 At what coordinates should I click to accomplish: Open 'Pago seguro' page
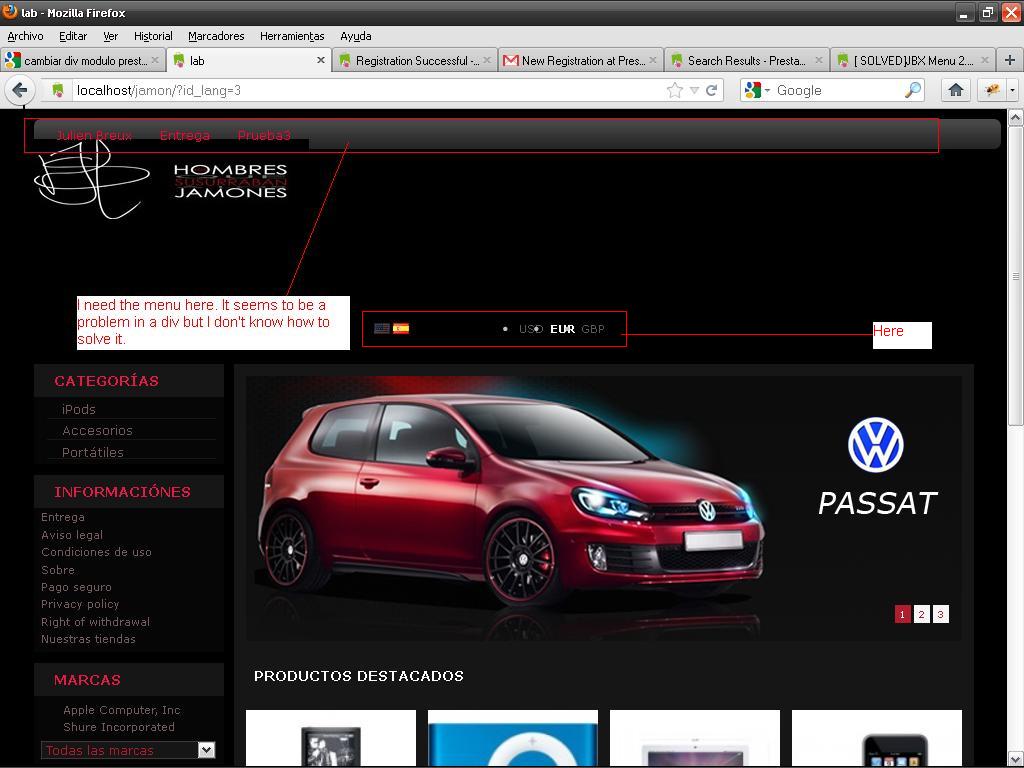pos(76,587)
